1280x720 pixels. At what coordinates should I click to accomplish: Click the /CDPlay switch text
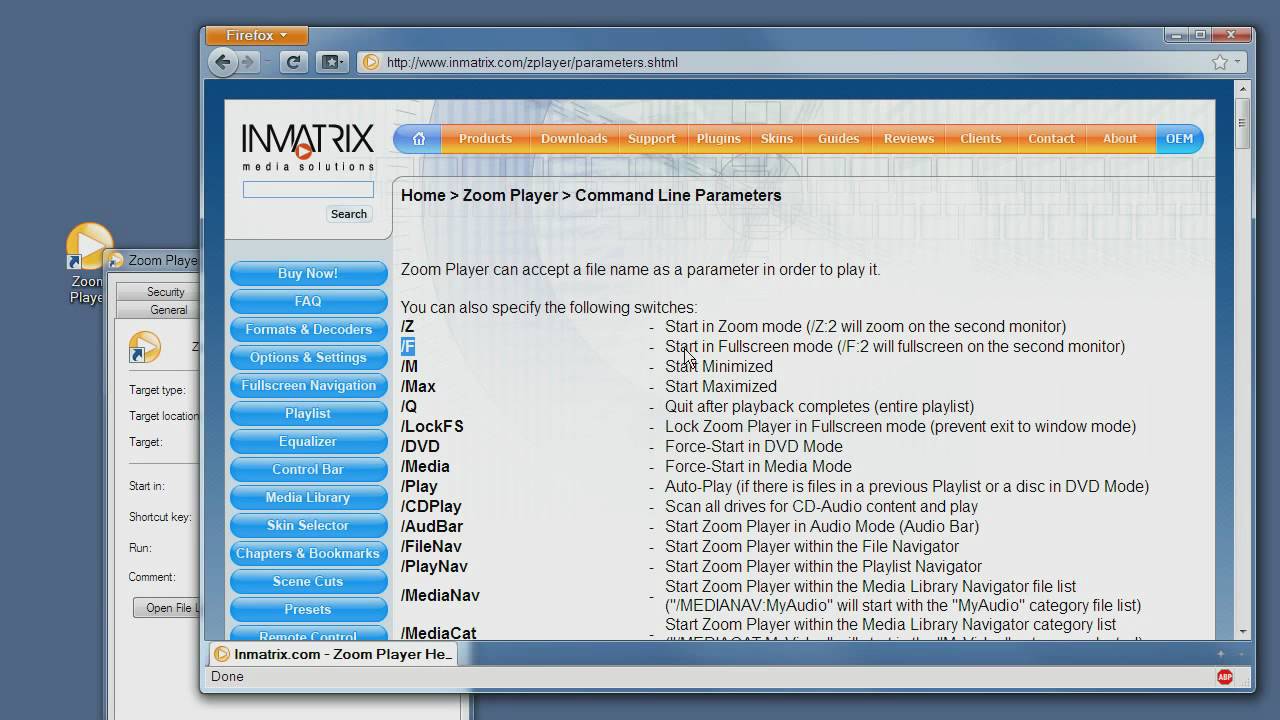tap(431, 507)
